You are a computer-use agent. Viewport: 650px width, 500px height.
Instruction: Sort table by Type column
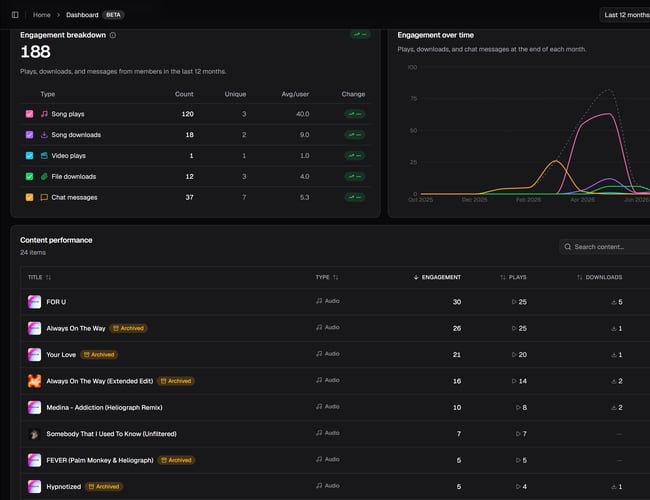coord(327,277)
